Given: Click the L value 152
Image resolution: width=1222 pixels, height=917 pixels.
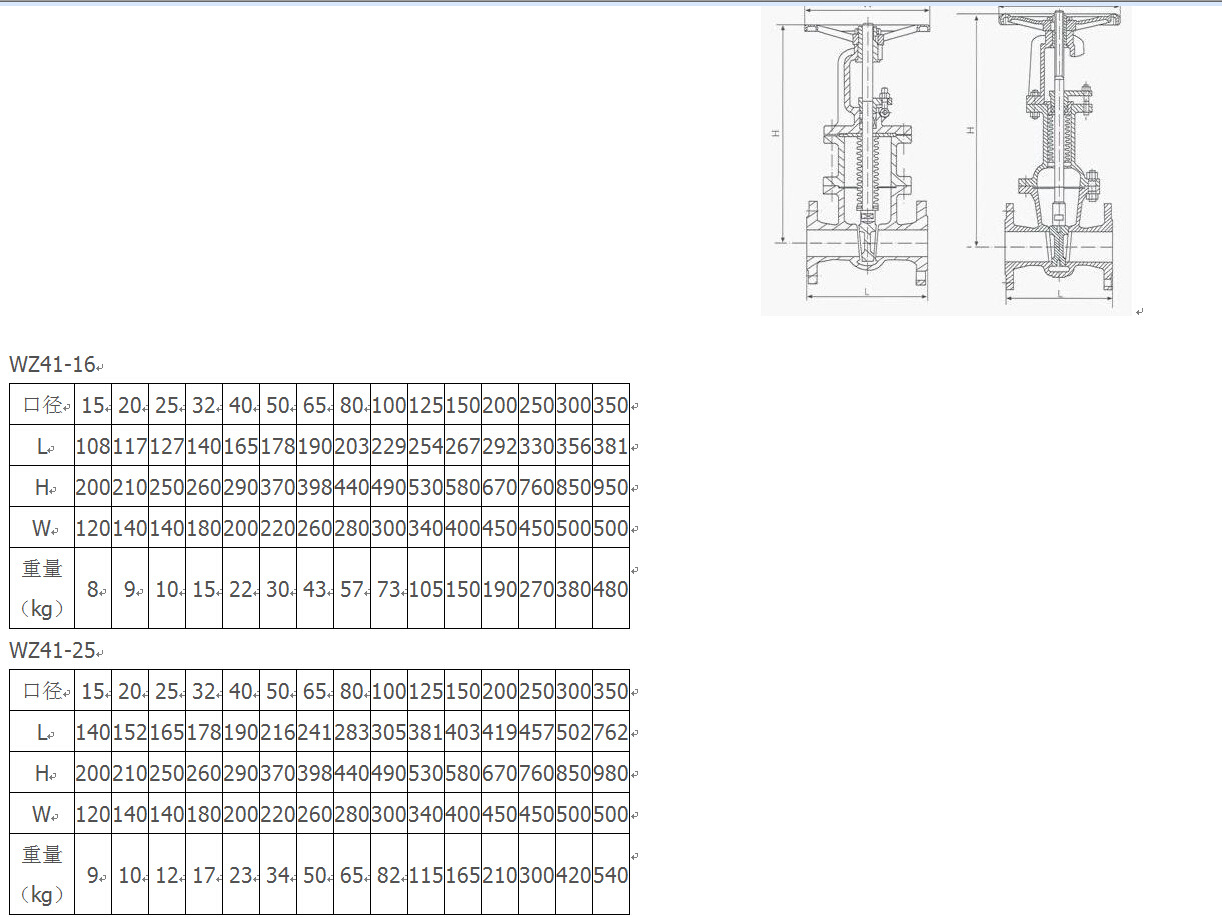Looking at the screenshot, I should tap(130, 732).
